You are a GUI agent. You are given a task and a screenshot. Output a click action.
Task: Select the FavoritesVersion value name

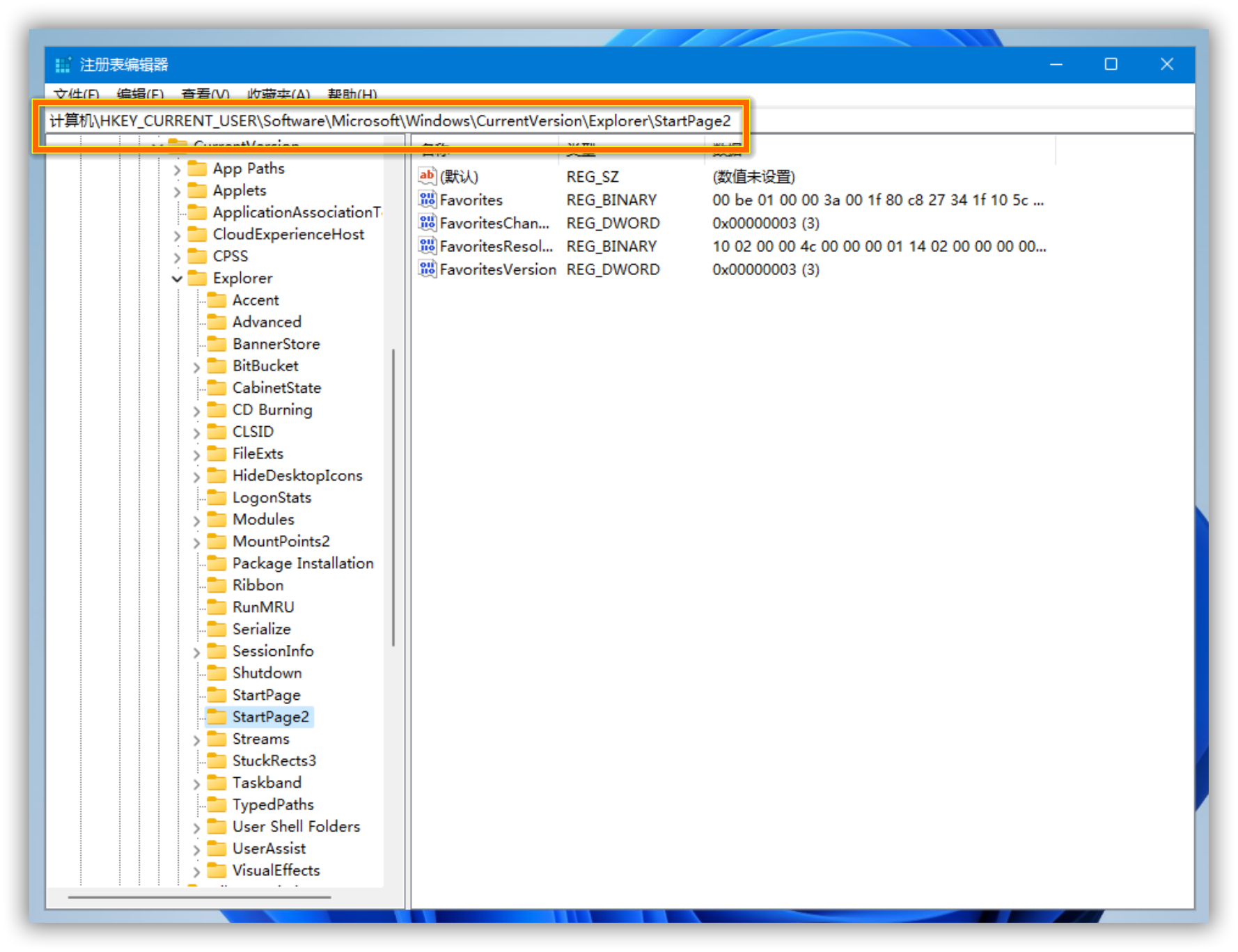click(x=498, y=270)
